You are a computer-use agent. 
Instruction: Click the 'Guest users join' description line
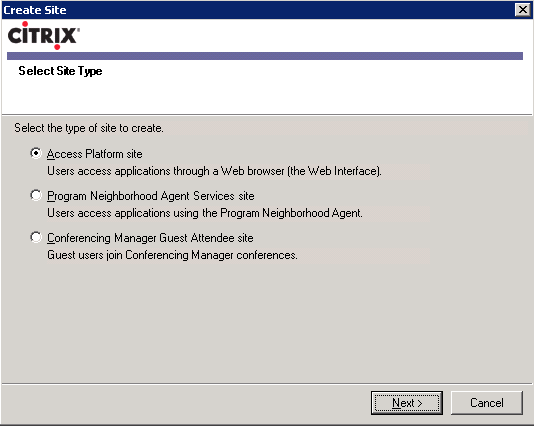point(172,255)
